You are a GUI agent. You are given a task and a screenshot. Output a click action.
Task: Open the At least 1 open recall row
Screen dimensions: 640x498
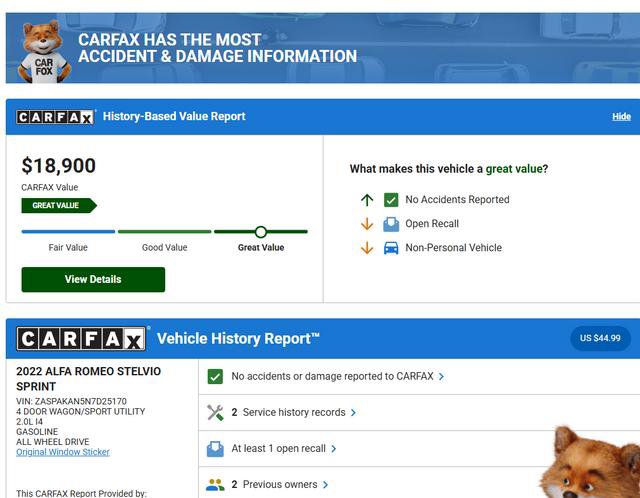[284, 449]
